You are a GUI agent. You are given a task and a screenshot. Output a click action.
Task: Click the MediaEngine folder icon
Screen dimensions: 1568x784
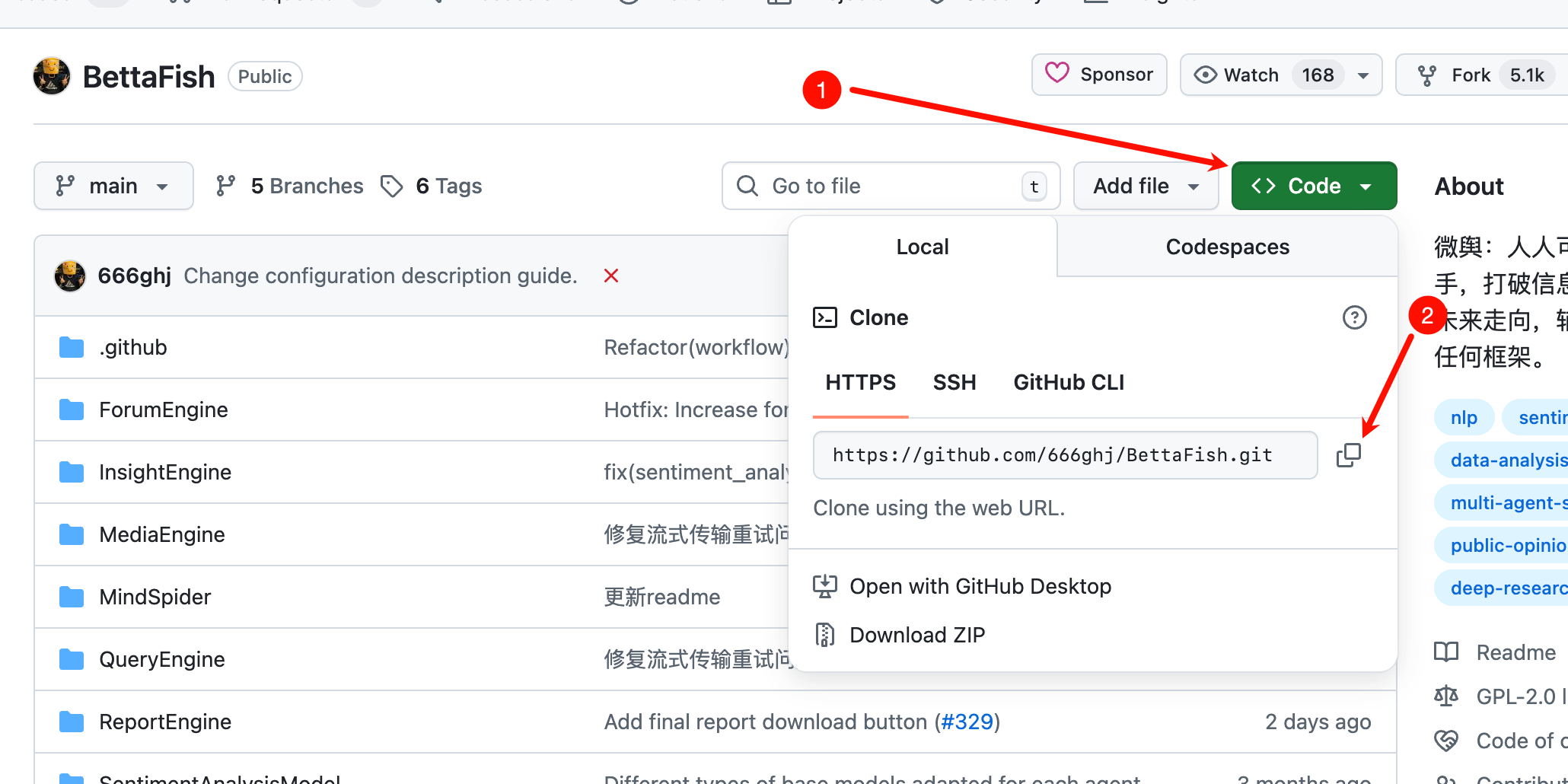(72, 534)
